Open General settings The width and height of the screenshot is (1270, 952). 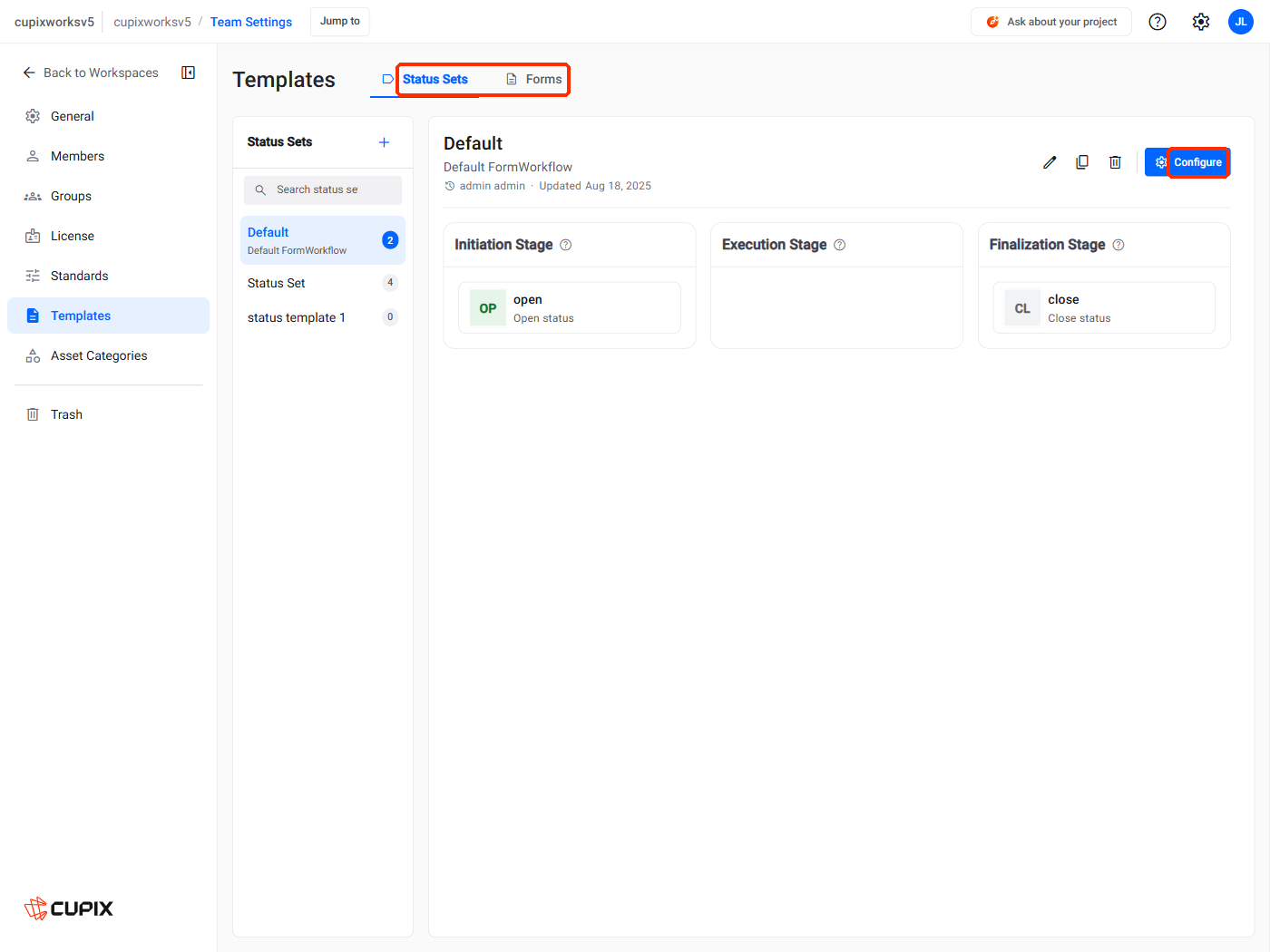(x=108, y=116)
